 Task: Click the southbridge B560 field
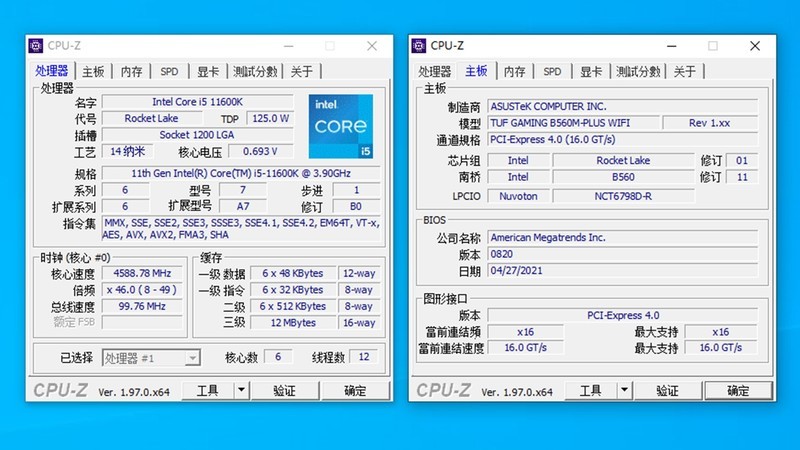click(623, 177)
